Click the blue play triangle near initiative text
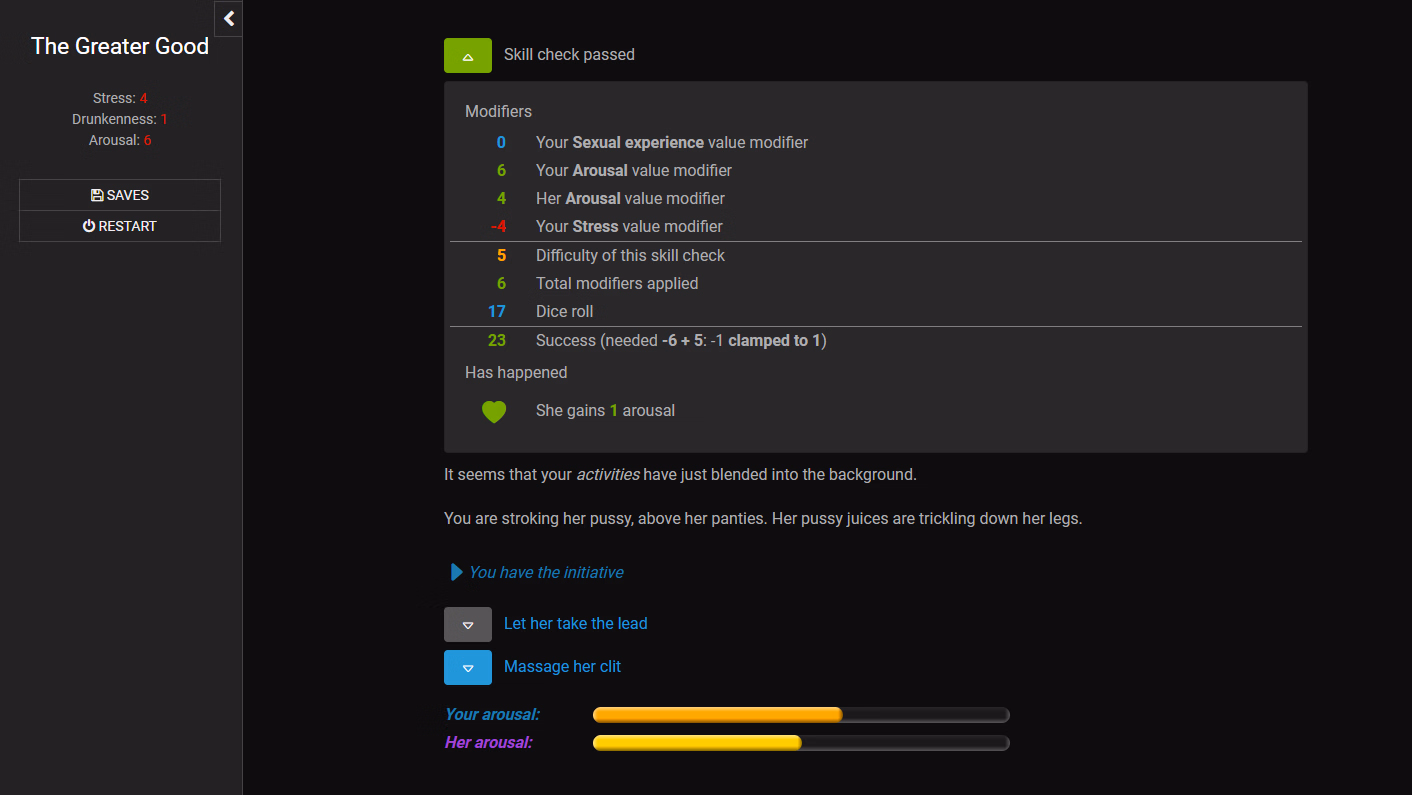 [x=456, y=571]
